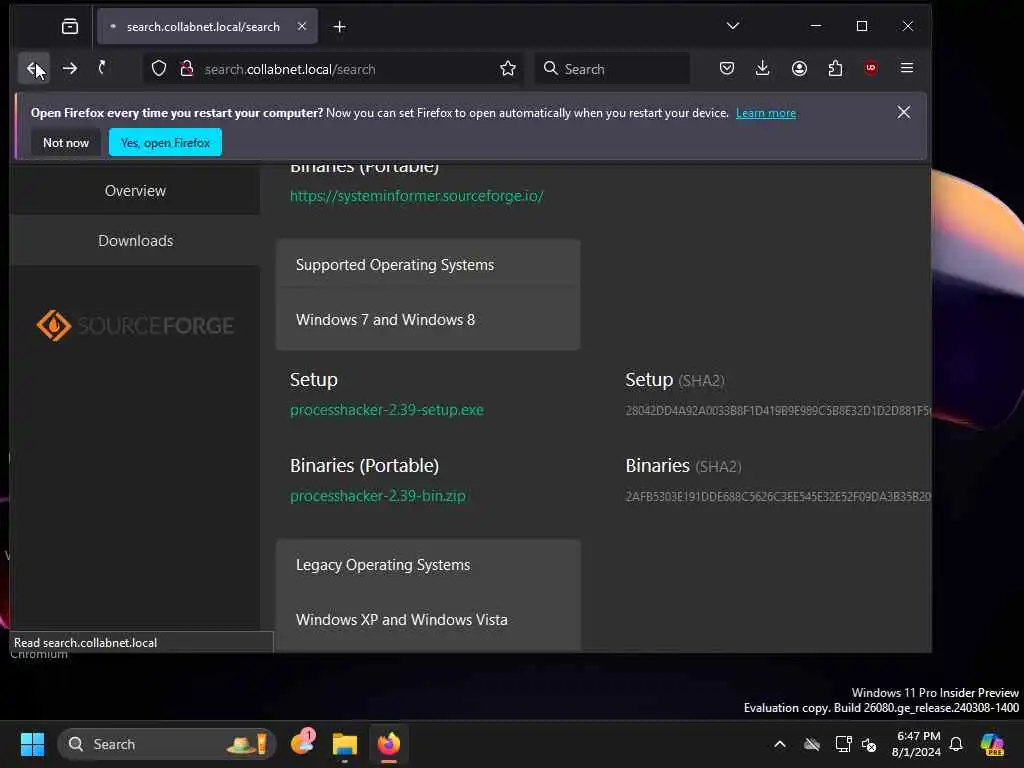Switch to the Downloads sidebar item
The height and width of the screenshot is (768, 1024).
135,240
